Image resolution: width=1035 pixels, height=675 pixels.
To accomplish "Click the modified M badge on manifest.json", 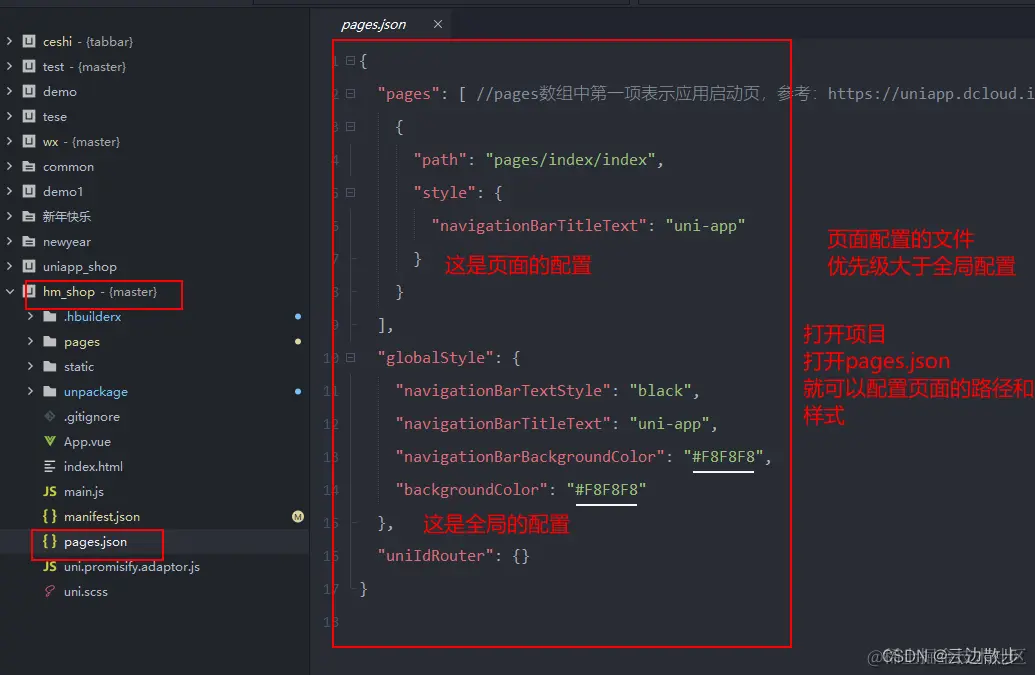I will [298, 517].
